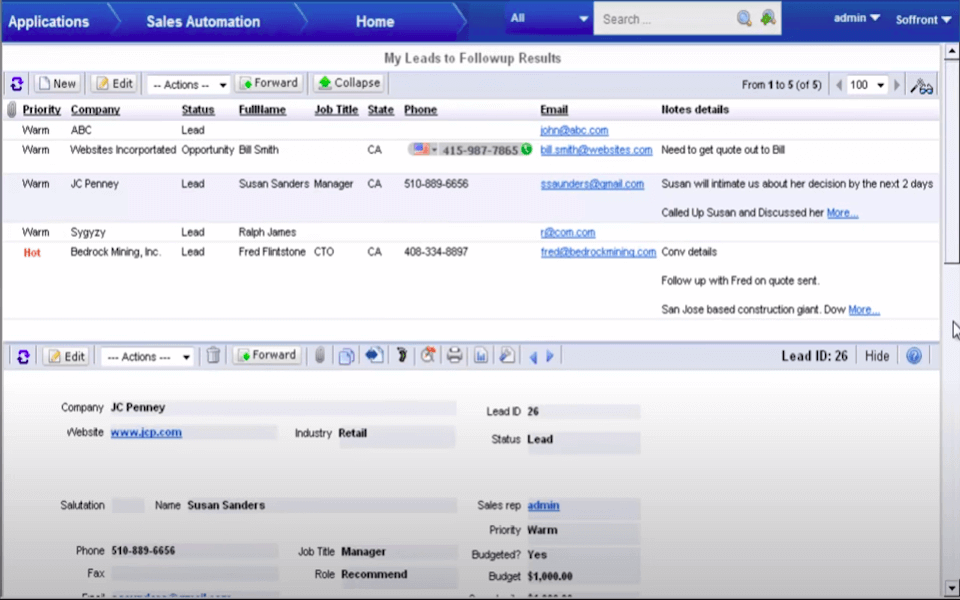Open the admin user menu
The height and width of the screenshot is (600, 960).
(857, 18)
